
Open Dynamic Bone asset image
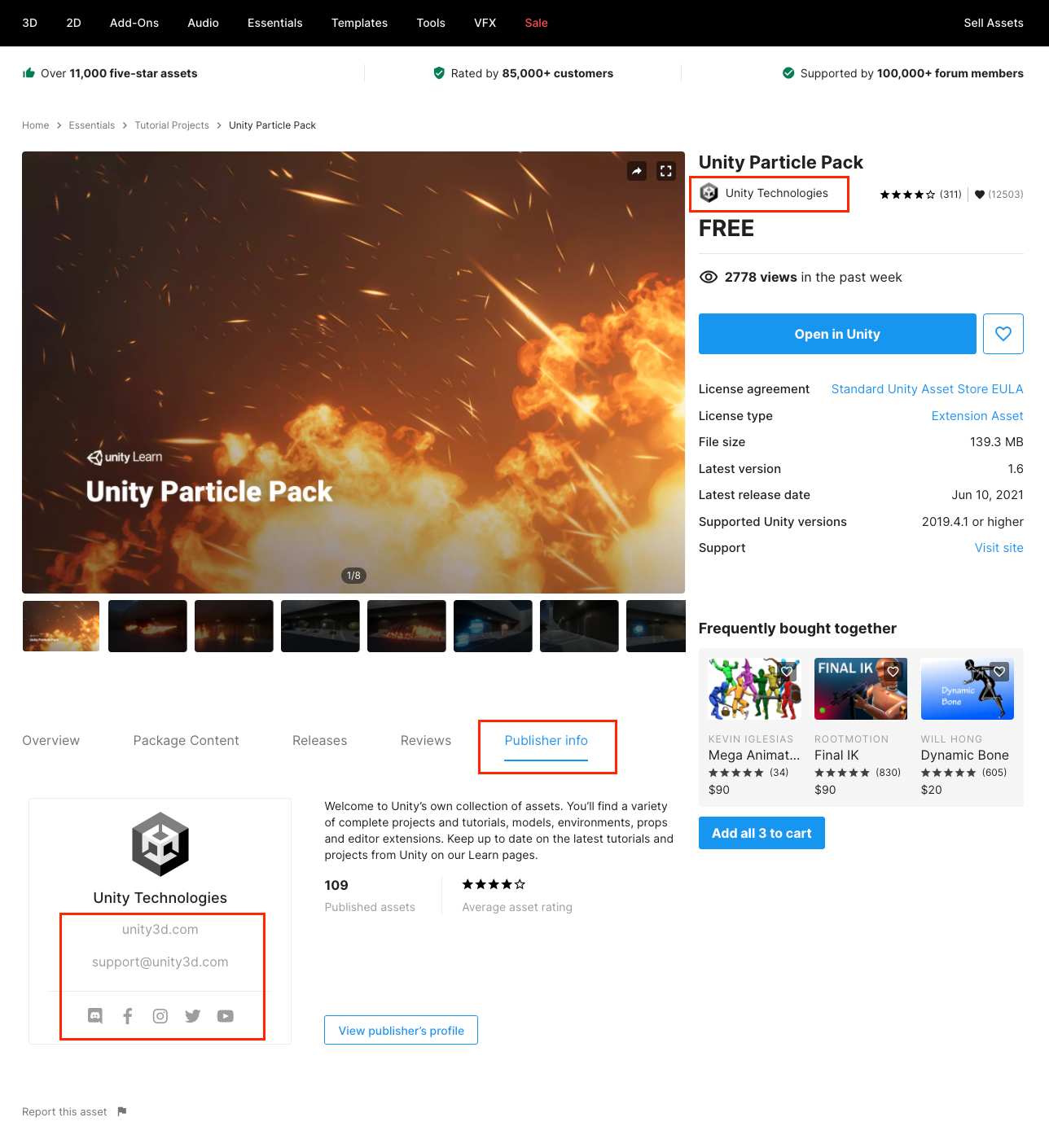(x=968, y=689)
